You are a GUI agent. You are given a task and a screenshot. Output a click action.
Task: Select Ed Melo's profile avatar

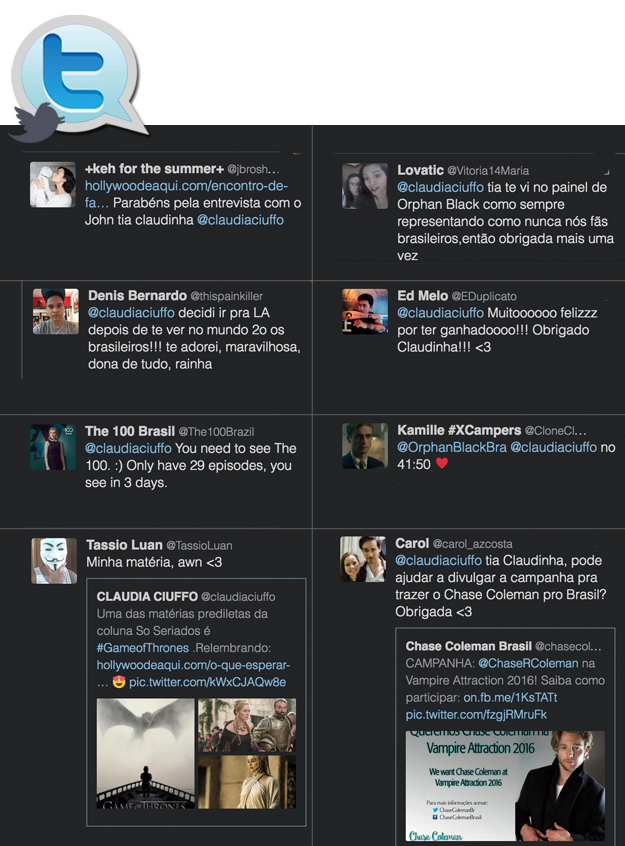coord(365,311)
